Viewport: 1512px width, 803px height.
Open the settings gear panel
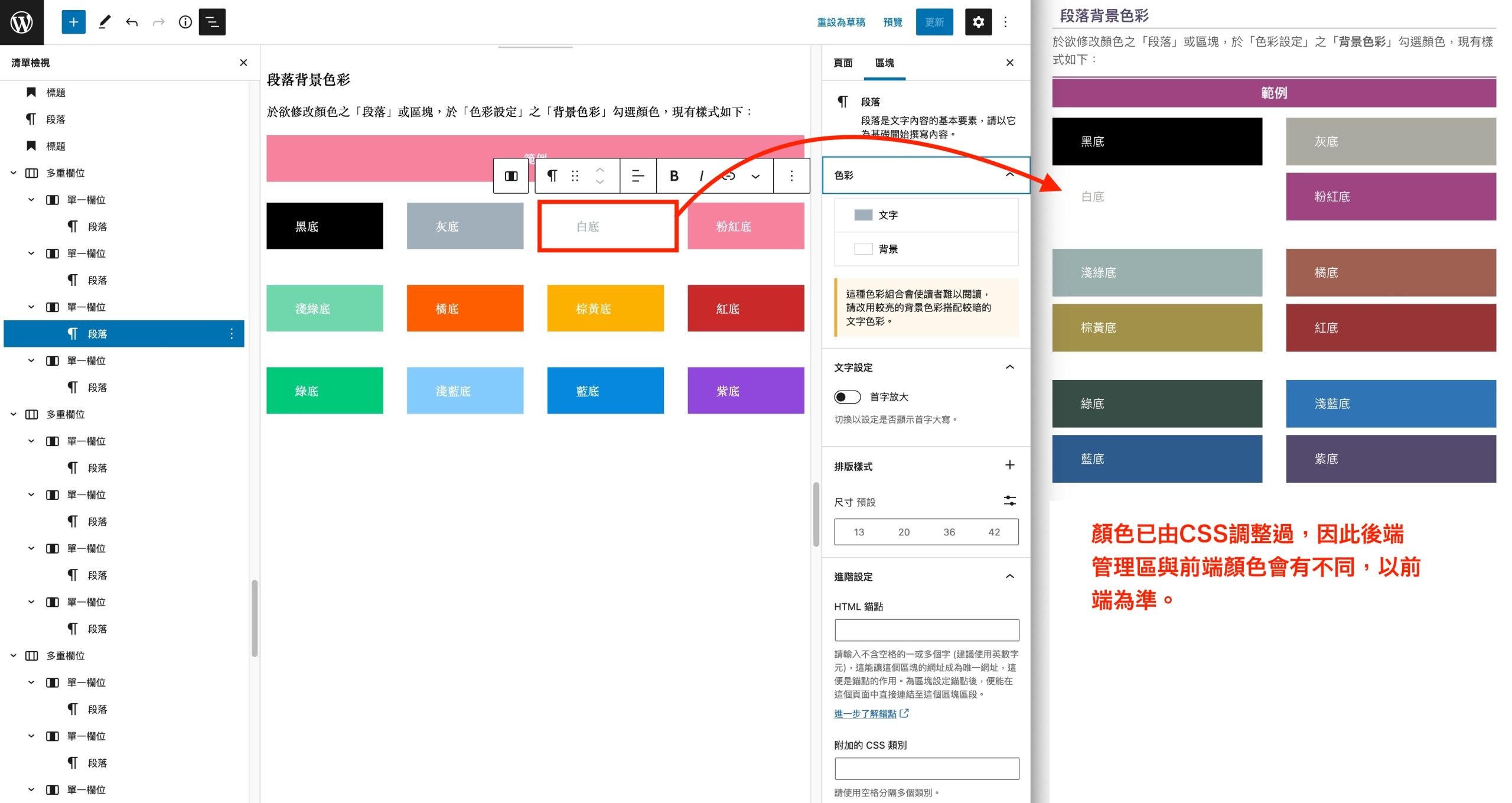pyautogui.click(x=978, y=22)
